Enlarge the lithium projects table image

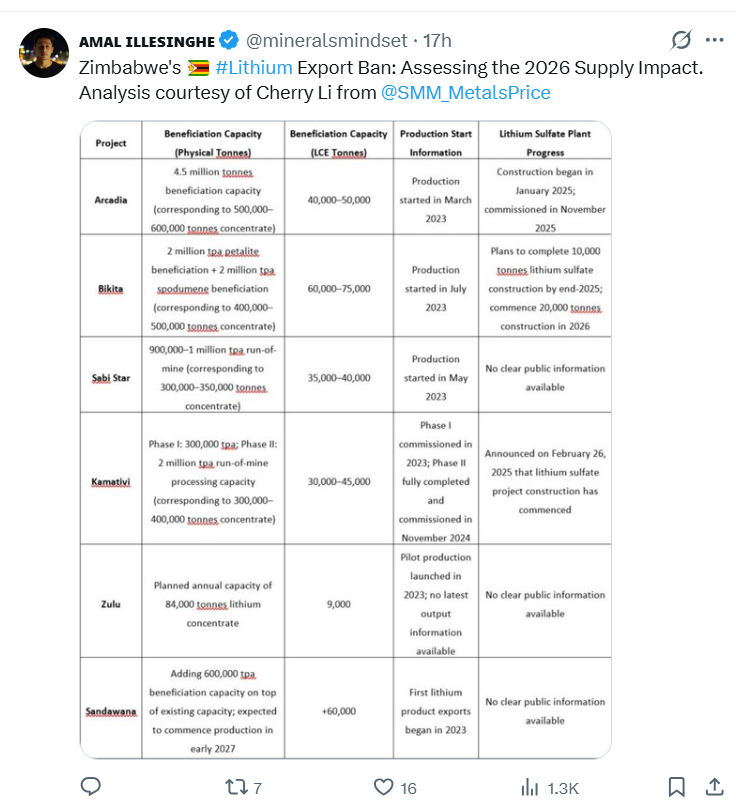345,440
